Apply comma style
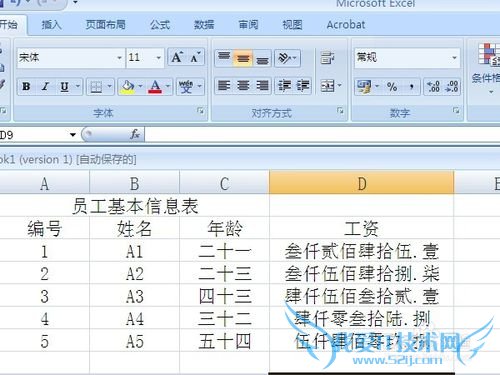Viewport: 500px width, 375px height. pos(412,87)
